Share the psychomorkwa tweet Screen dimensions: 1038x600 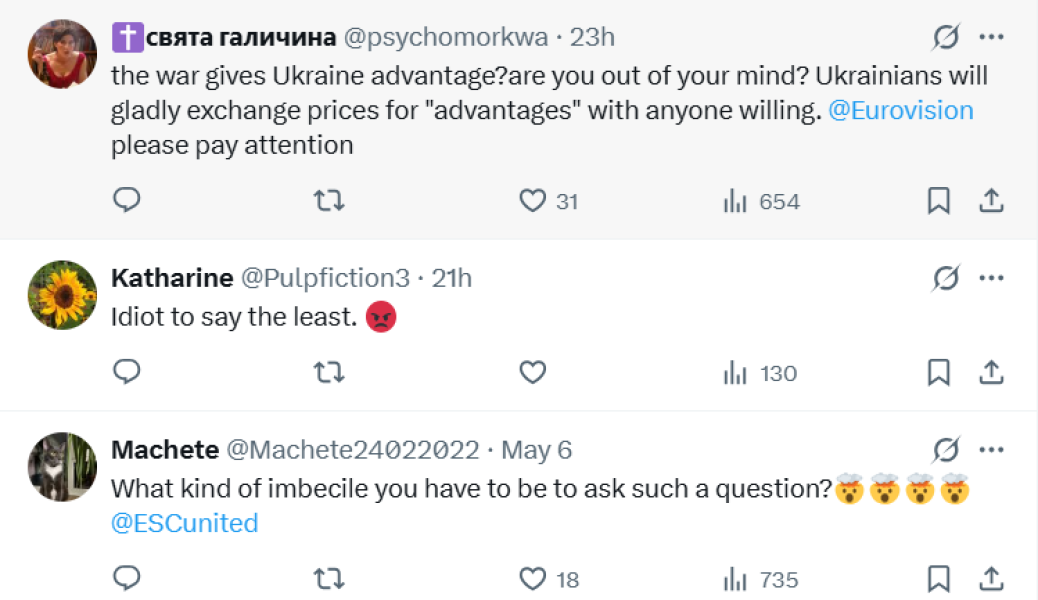pos(991,201)
